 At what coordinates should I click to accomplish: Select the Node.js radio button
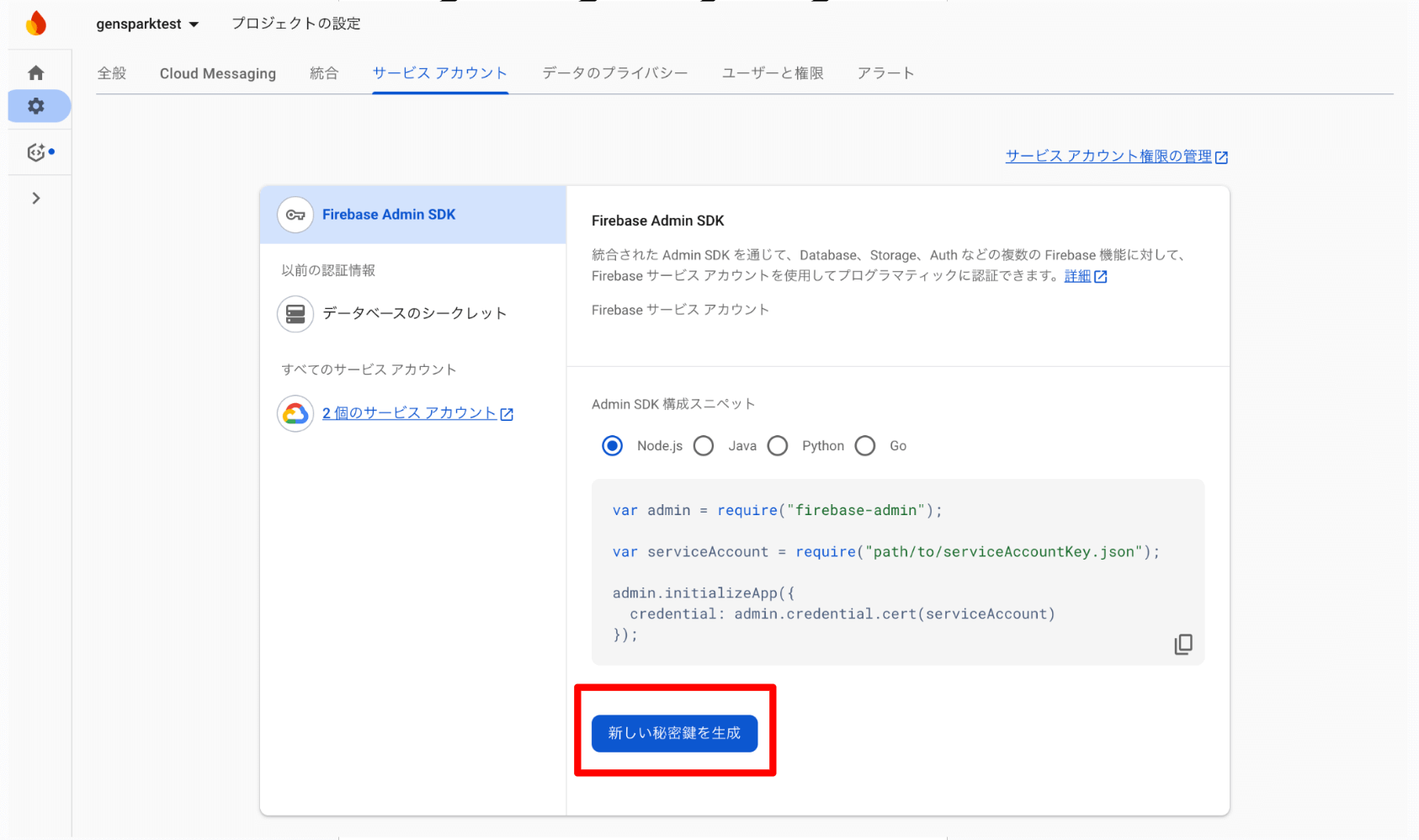(613, 446)
